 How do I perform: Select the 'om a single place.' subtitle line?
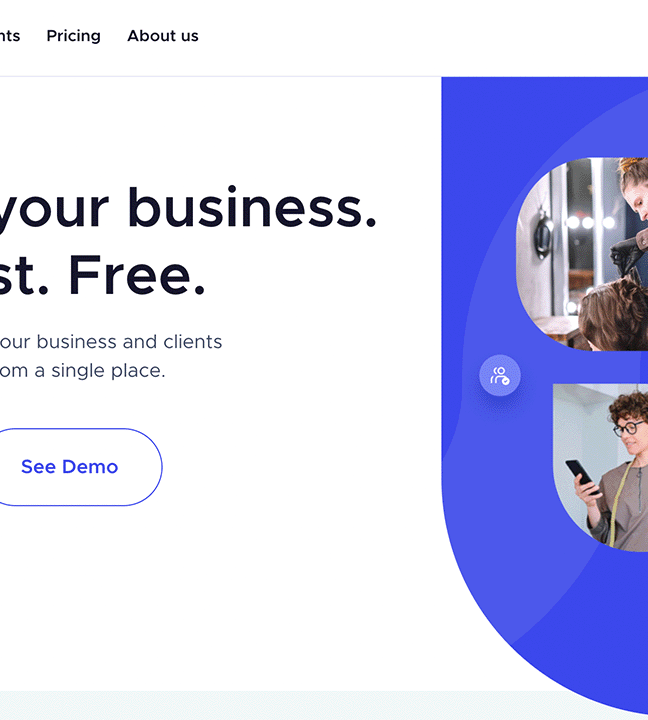(x=82, y=371)
